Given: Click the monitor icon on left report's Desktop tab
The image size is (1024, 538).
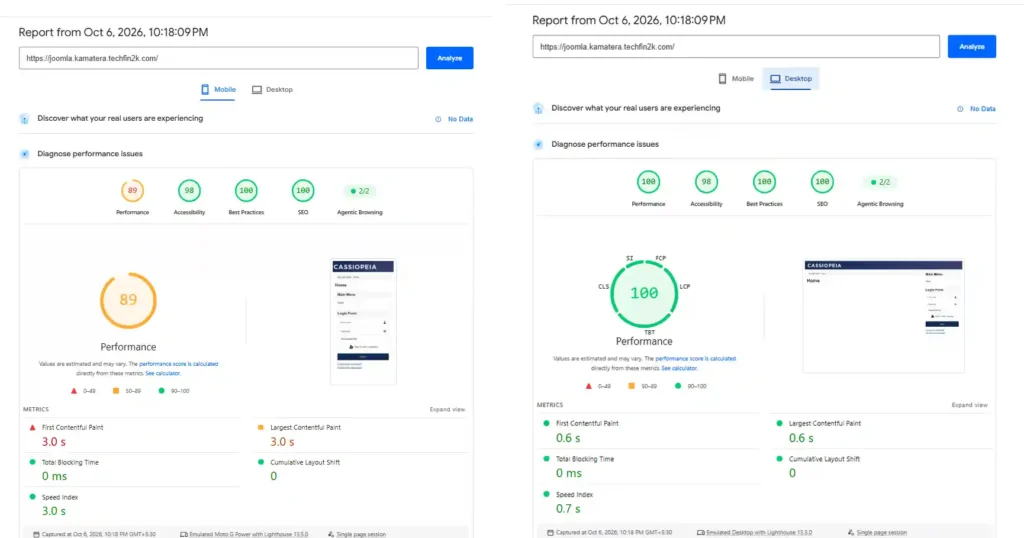Looking at the screenshot, I should pos(257,89).
